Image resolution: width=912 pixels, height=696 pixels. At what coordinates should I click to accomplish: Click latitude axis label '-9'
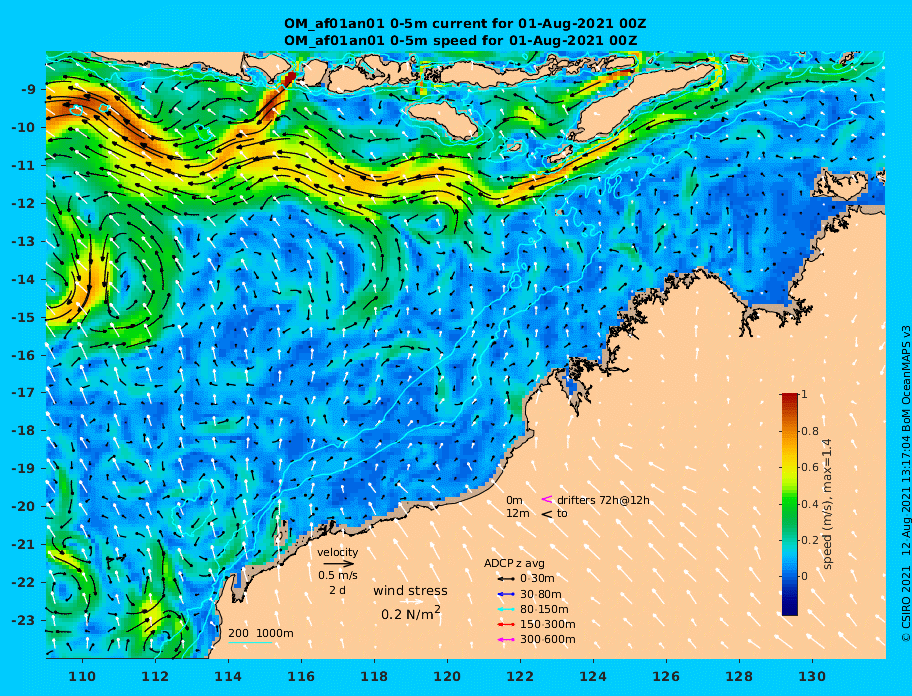click(28, 90)
